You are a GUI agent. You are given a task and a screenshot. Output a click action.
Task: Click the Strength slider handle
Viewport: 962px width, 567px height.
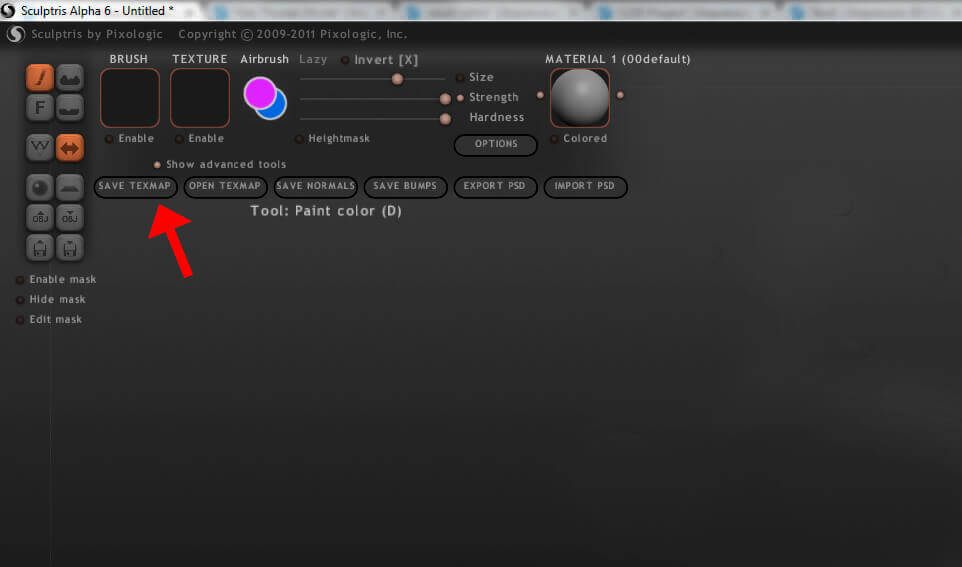(x=445, y=99)
